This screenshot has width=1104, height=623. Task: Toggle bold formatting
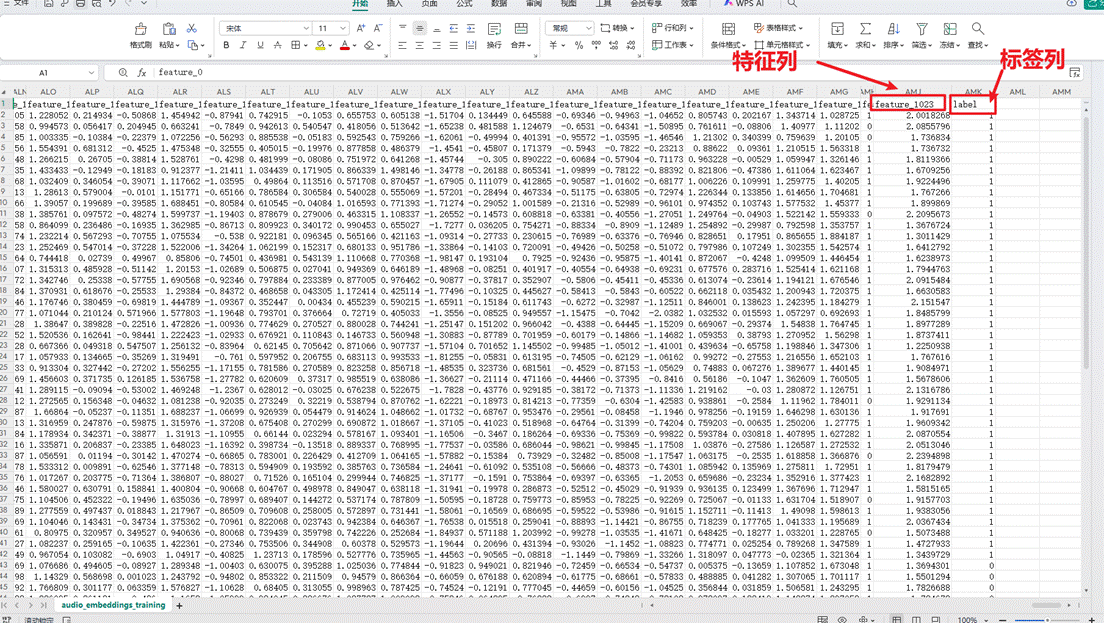point(226,45)
